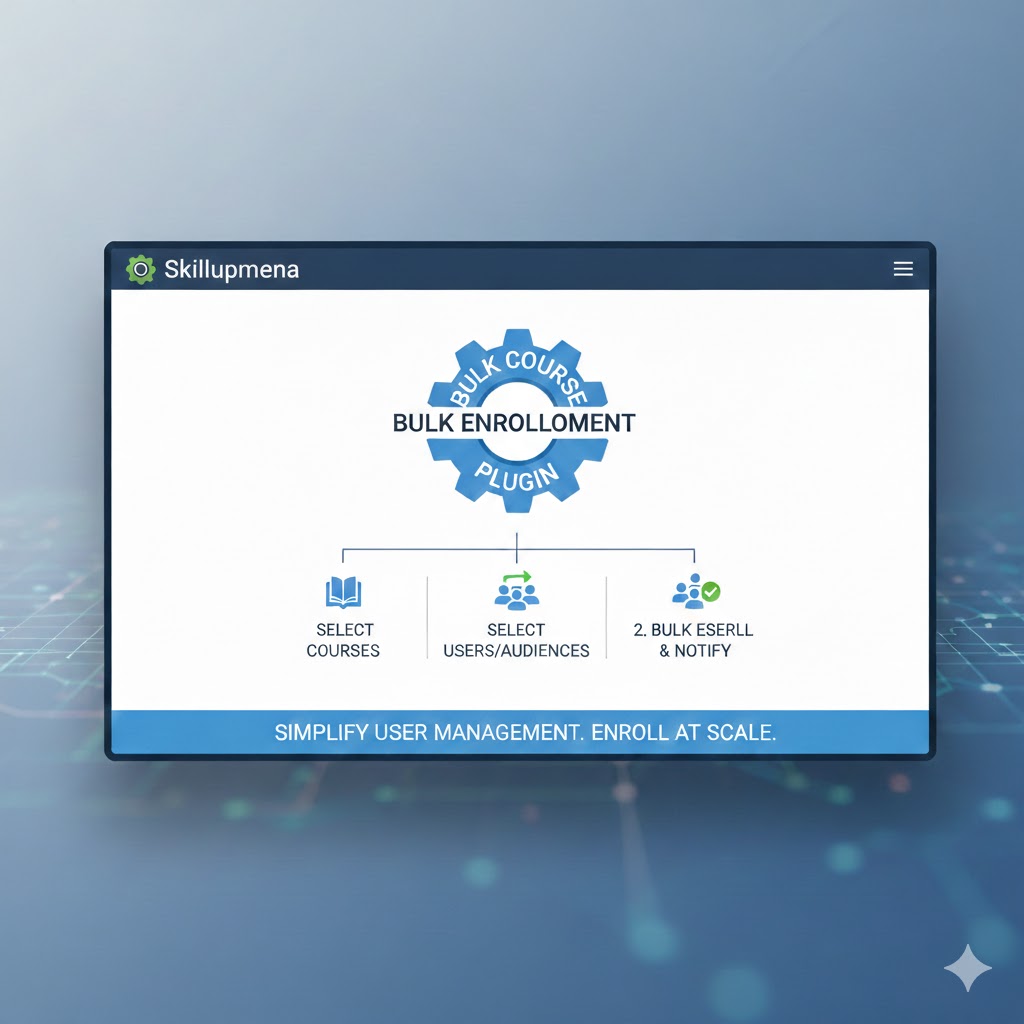Select the SELECT USERS/AUDIENCES label
Viewport: 1024px width, 1024px height.
tap(516, 640)
